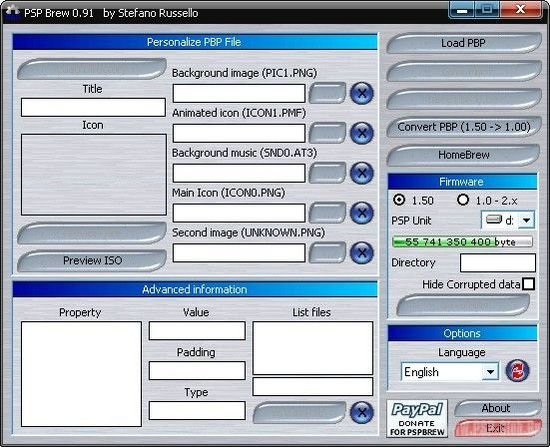The image size is (550, 447).
Task: Clear the Animated icon ICON1.PMF field
Action: 362,133
